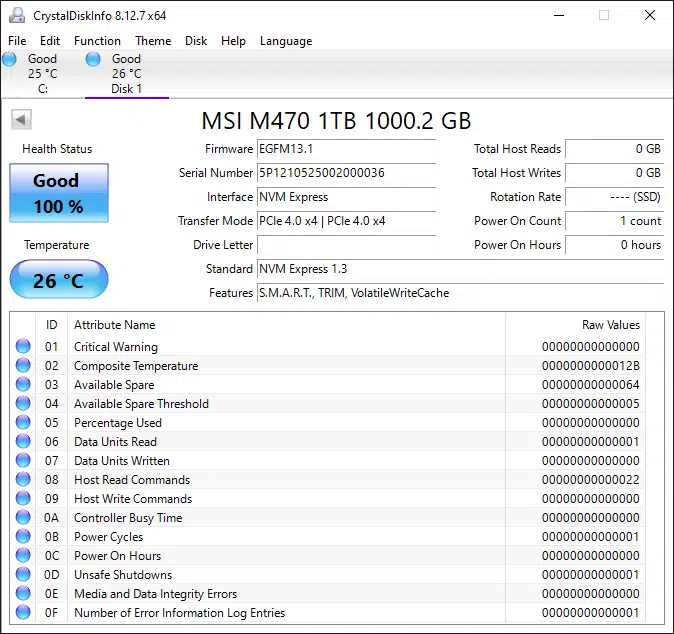Click the MSI M470 1TB disk title
Viewport: 674px width, 634px height.
click(337, 121)
